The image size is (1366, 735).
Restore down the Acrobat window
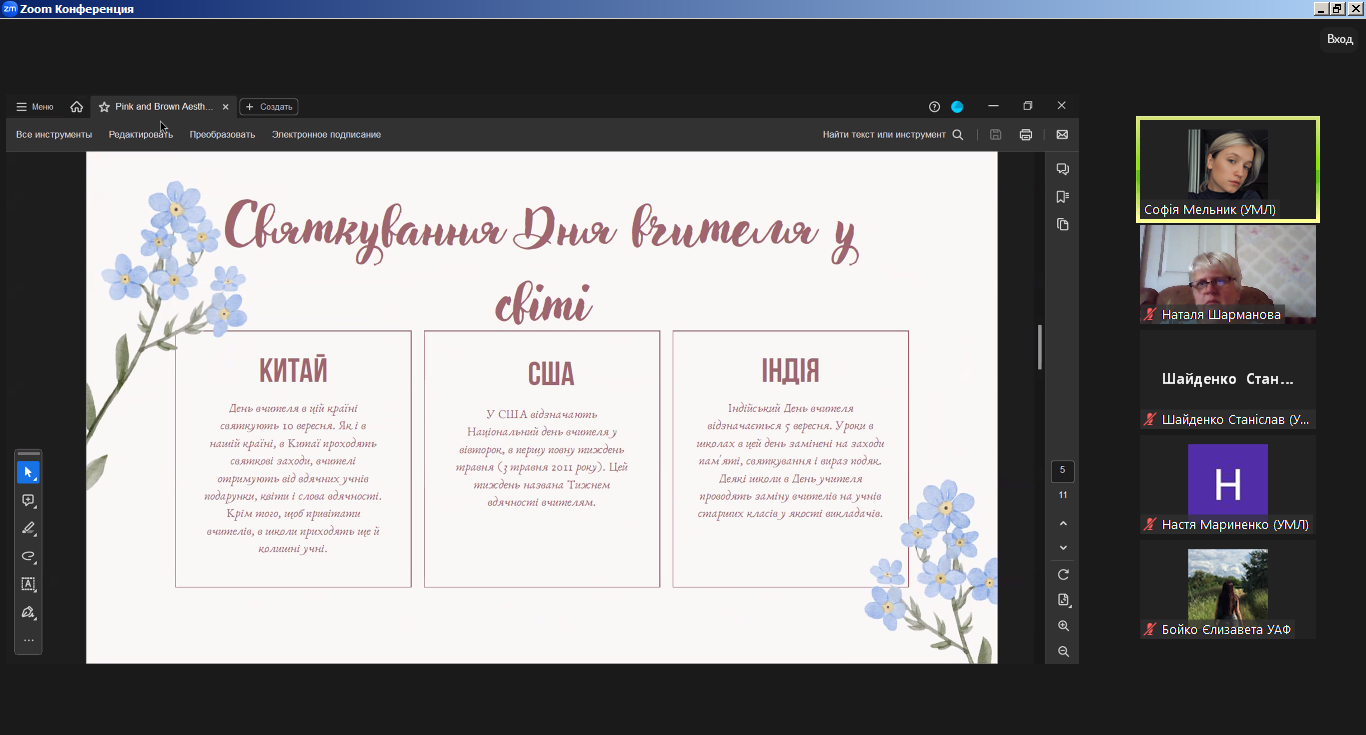(x=1027, y=106)
